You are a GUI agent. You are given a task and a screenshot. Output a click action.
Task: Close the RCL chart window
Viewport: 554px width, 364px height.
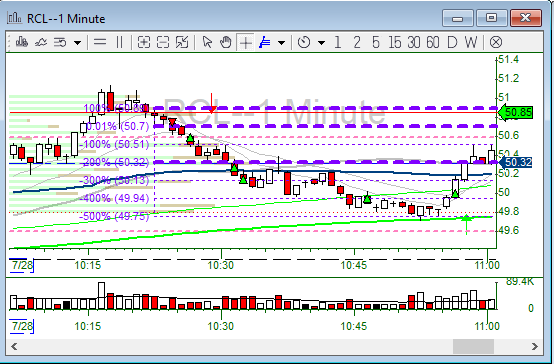526,18
